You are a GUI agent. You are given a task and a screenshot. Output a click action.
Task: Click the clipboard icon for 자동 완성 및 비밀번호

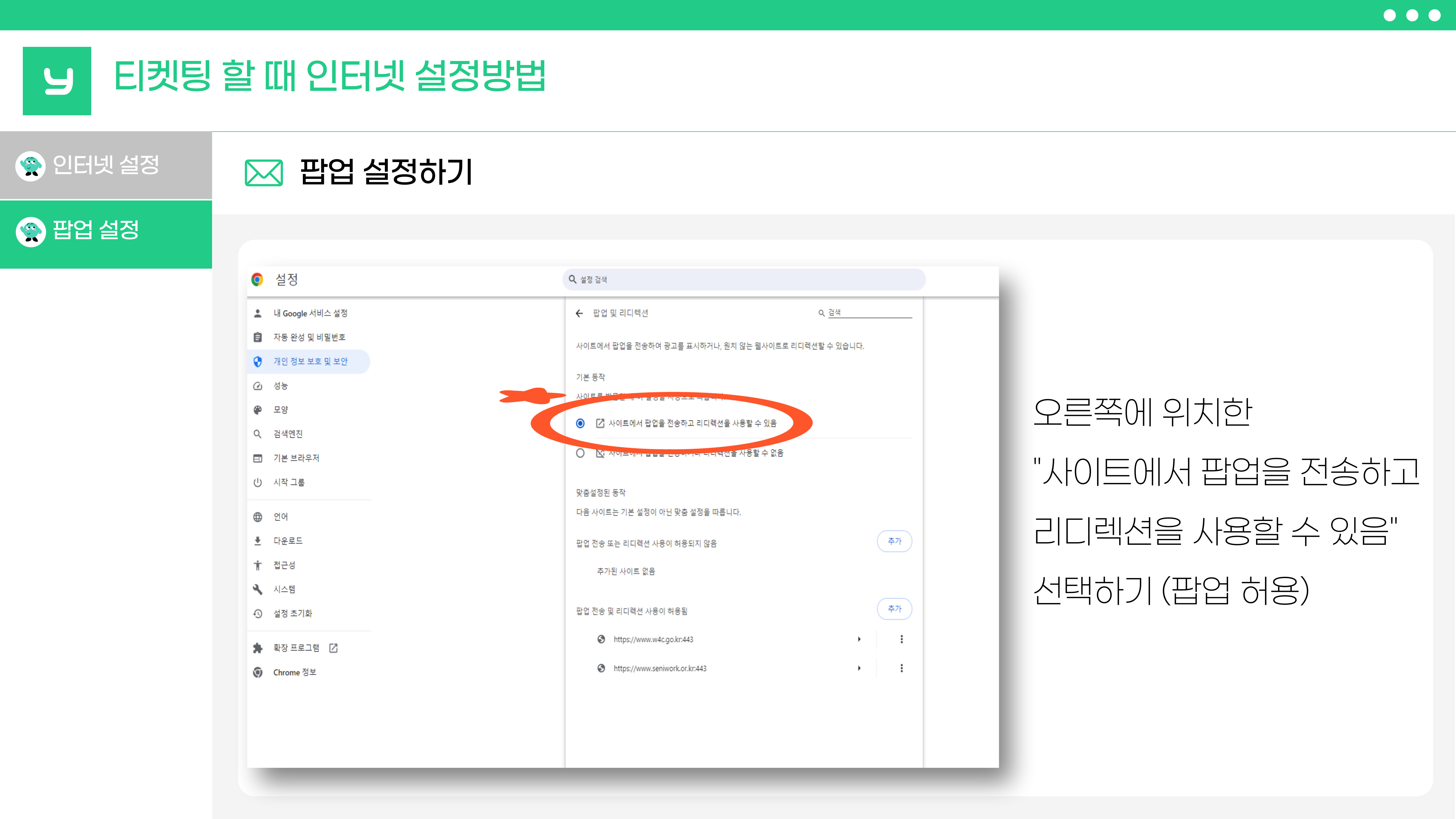tap(258, 338)
